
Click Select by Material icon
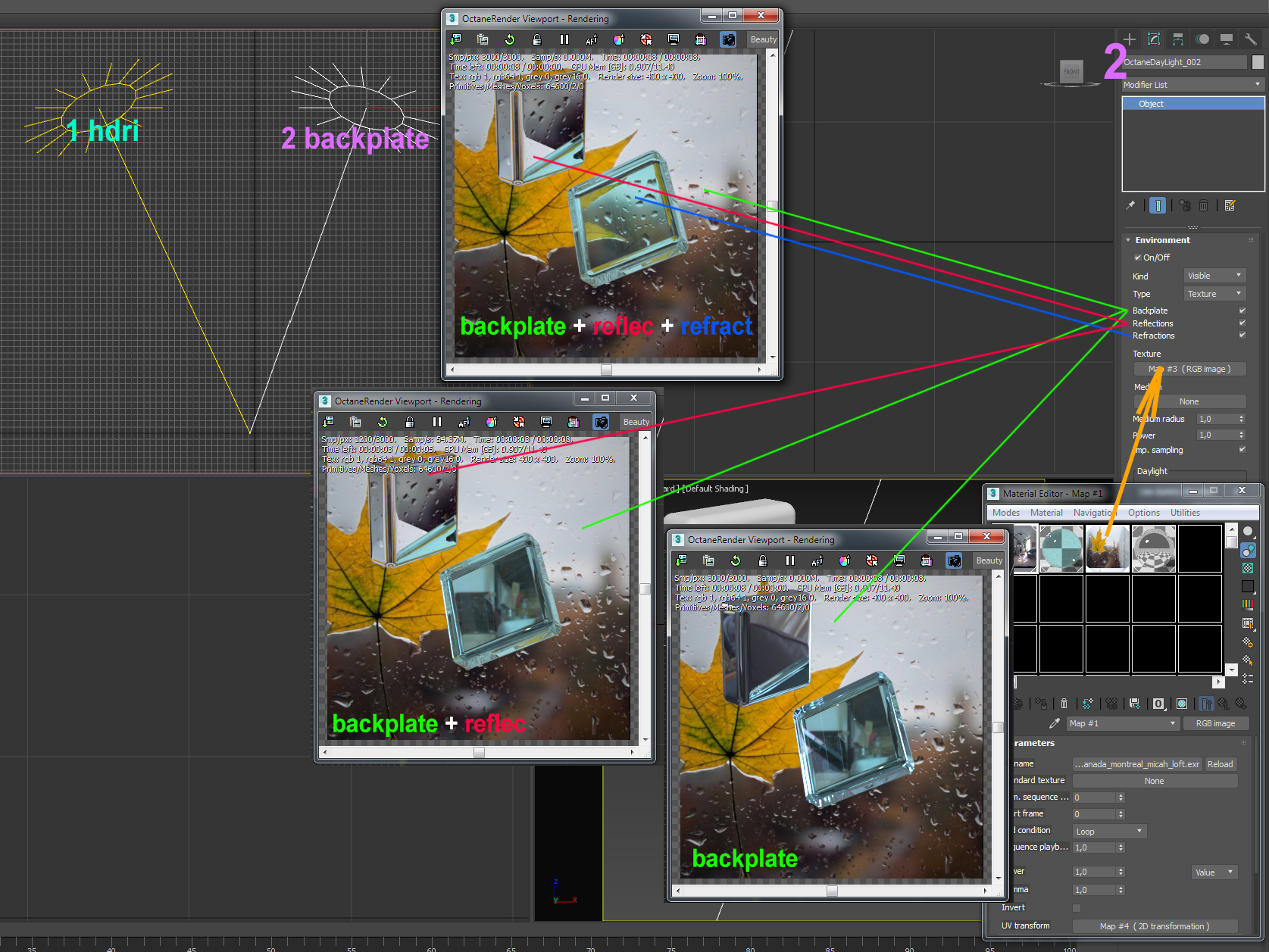(x=1248, y=660)
